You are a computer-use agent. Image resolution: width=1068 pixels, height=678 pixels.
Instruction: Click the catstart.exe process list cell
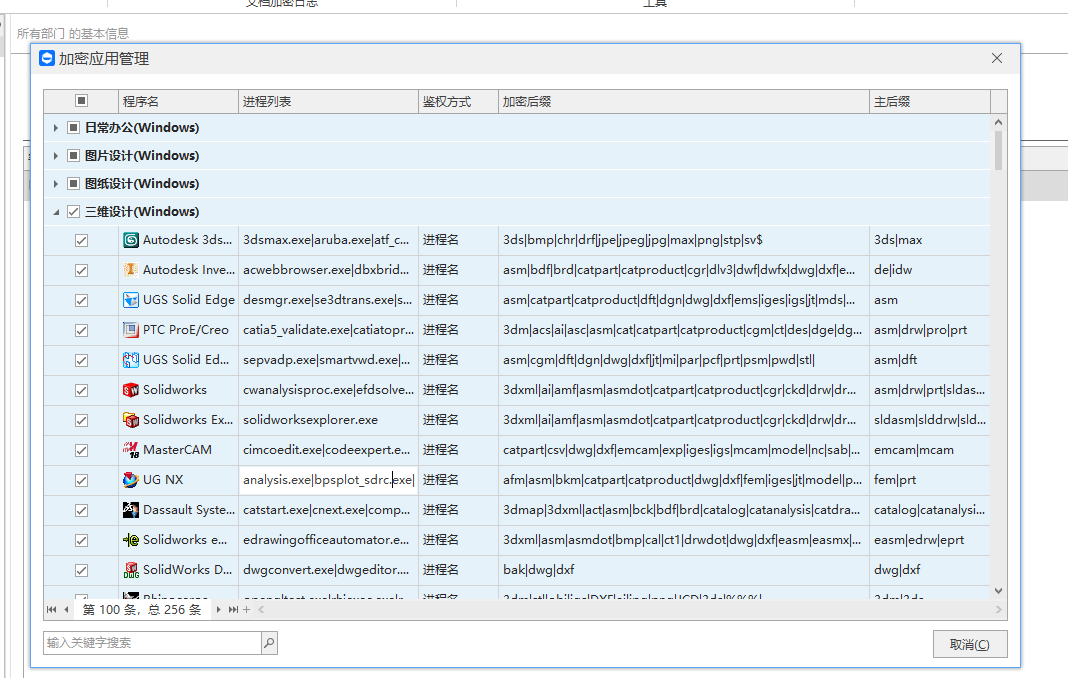click(x=328, y=510)
